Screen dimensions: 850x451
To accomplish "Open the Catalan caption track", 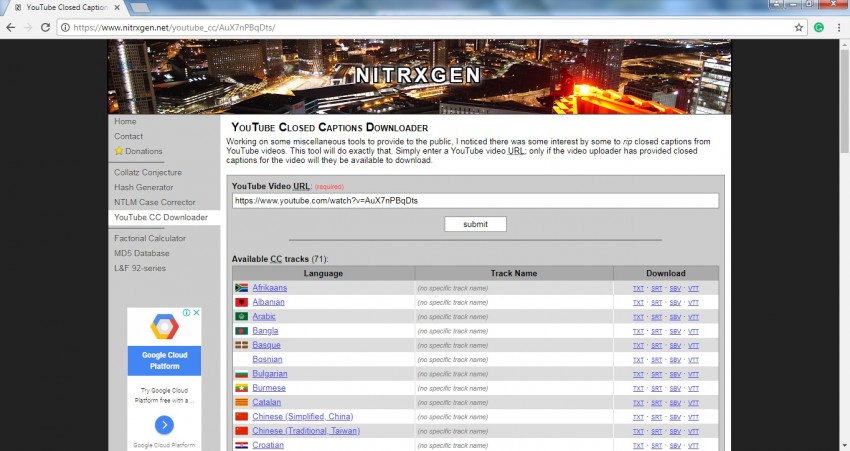I will pos(266,402).
